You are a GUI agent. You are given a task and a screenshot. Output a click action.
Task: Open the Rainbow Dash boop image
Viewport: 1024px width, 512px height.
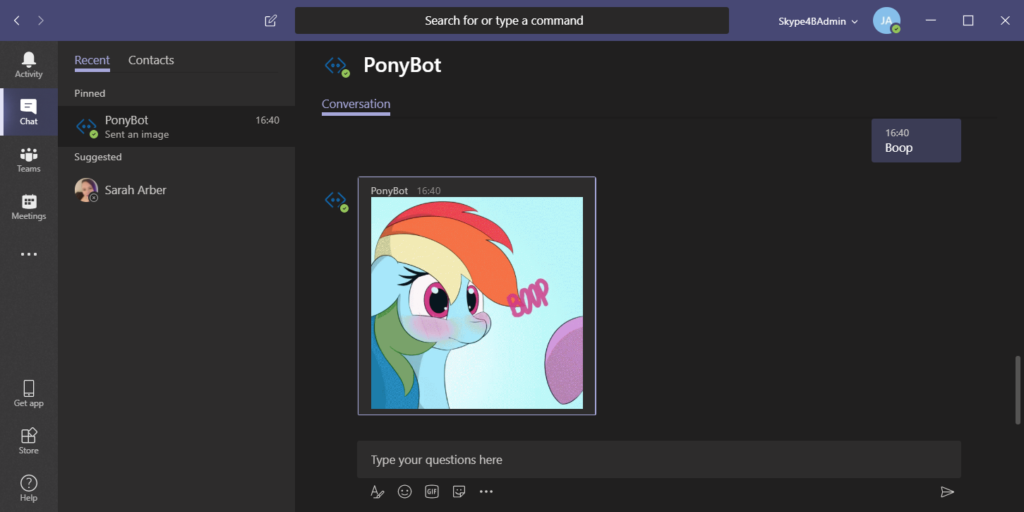click(x=477, y=303)
